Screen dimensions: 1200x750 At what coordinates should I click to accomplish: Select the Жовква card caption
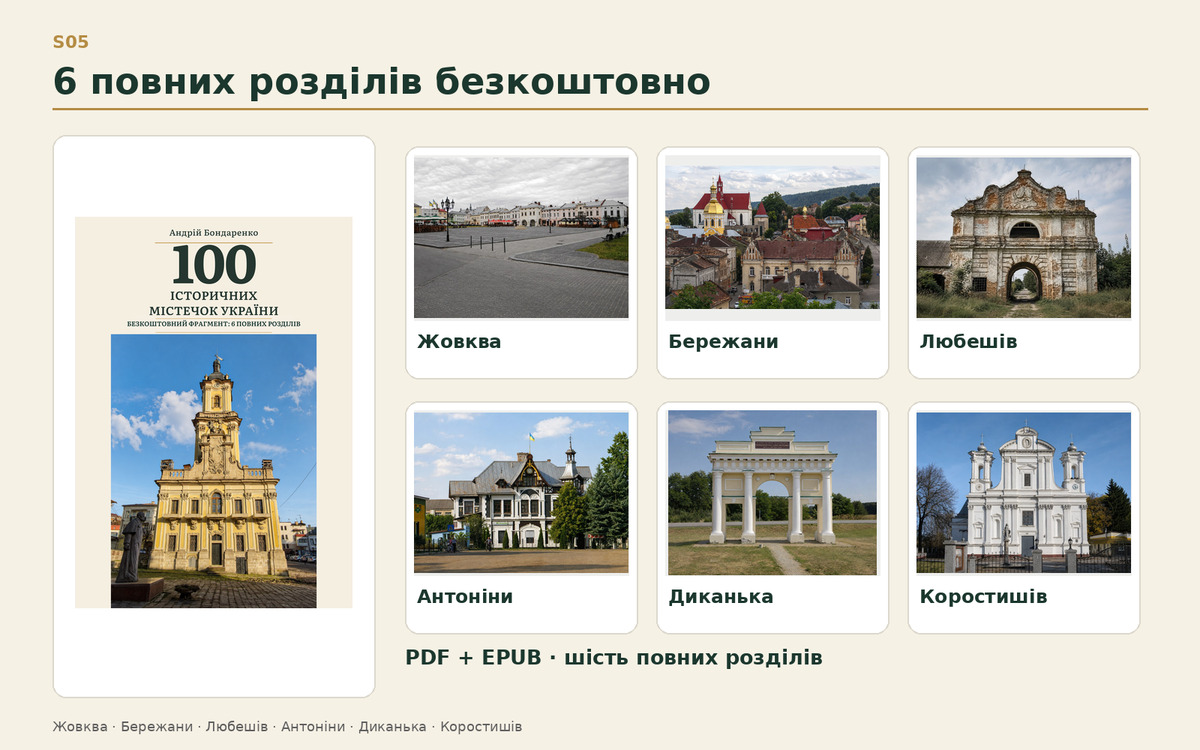coord(459,342)
